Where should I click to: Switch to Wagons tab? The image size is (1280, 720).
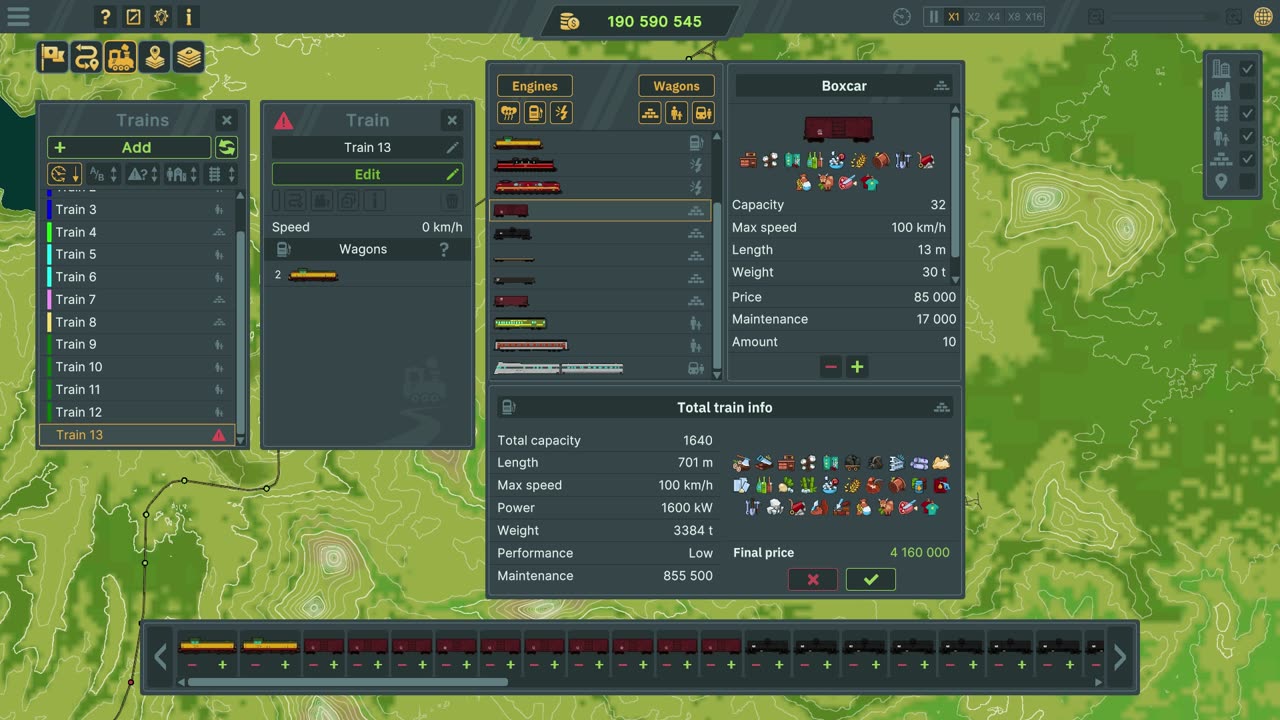tap(676, 86)
